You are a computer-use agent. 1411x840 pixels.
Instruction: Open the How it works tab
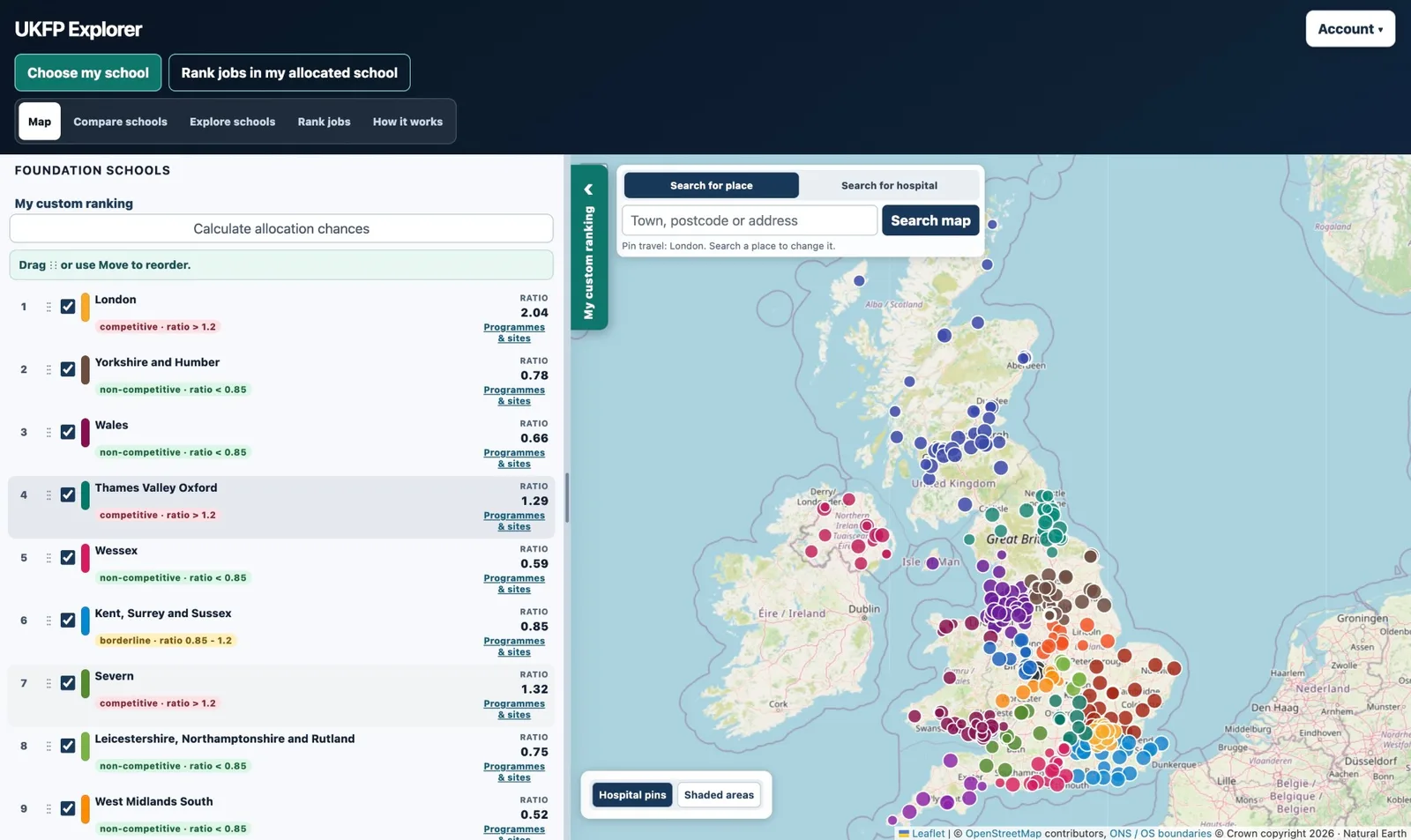pos(407,122)
